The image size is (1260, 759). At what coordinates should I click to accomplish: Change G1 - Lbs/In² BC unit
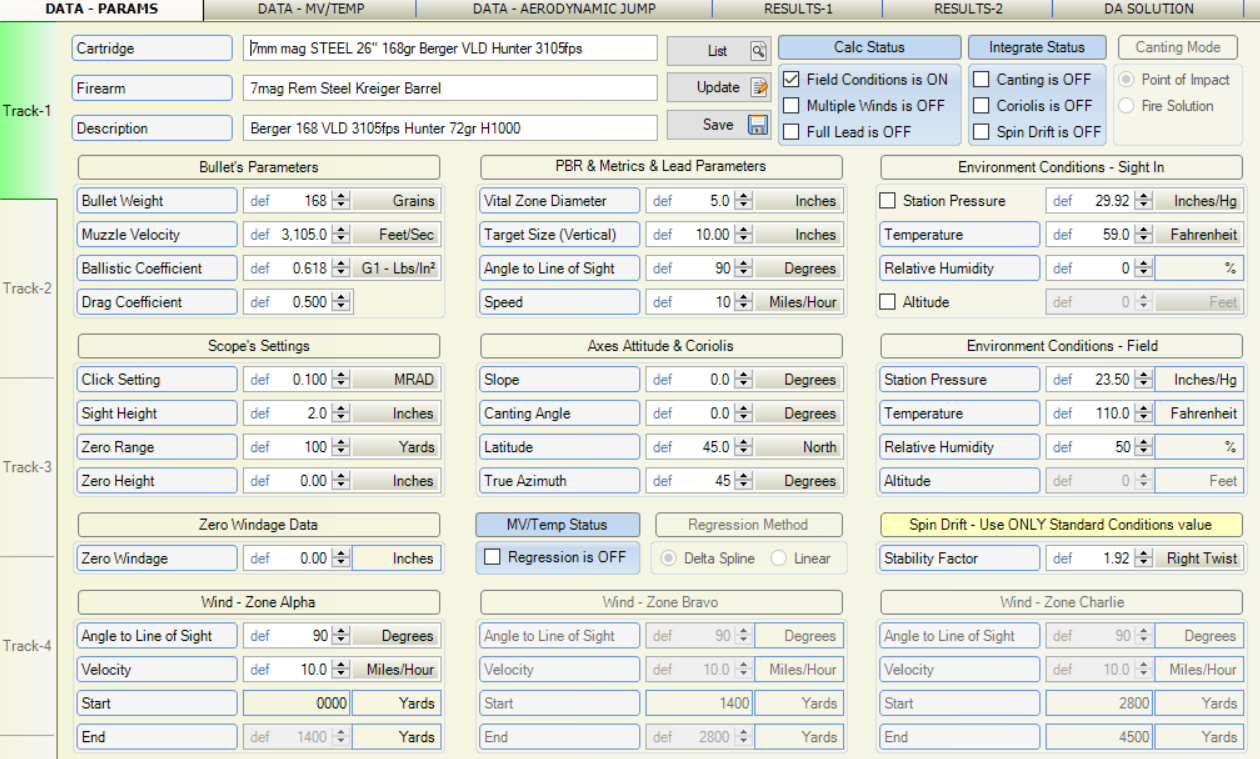(396, 268)
